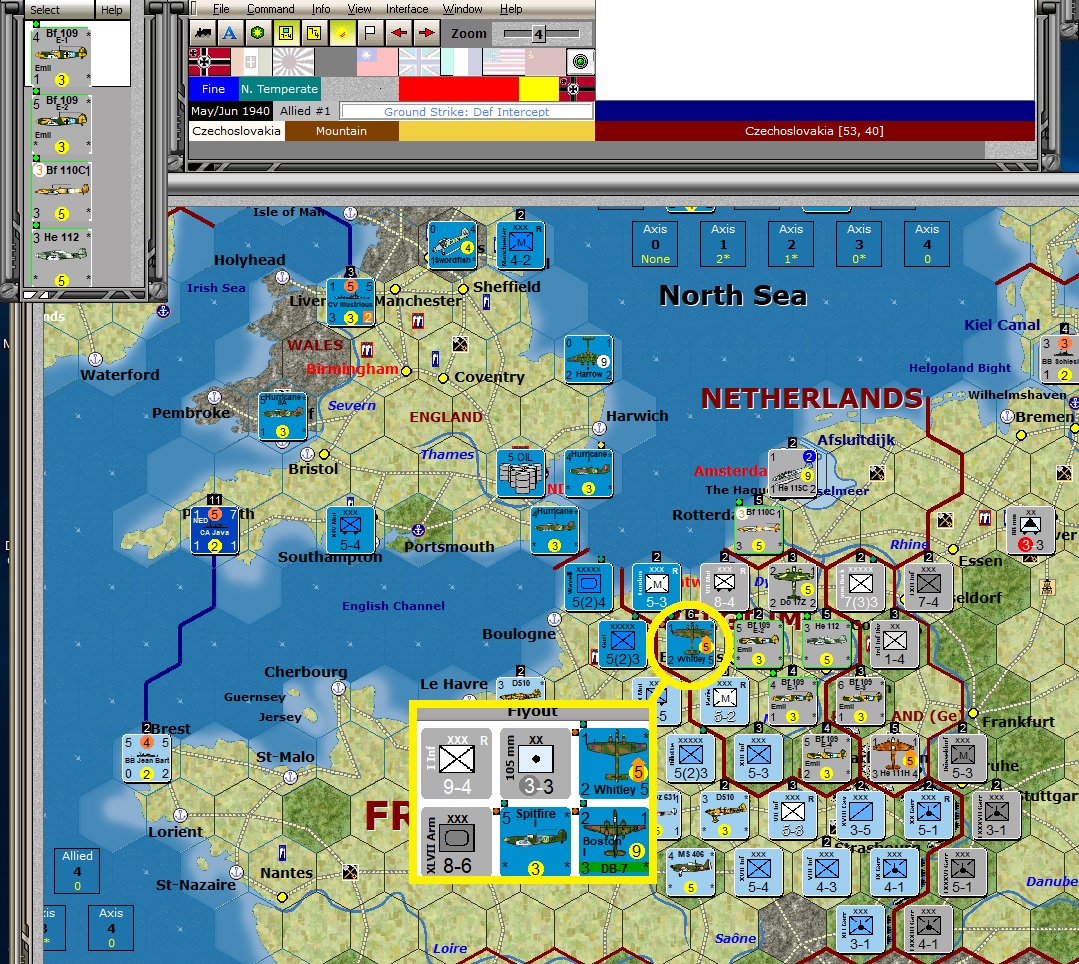Click the white flag toolbar icon
1079x964 pixels.
coord(370,32)
